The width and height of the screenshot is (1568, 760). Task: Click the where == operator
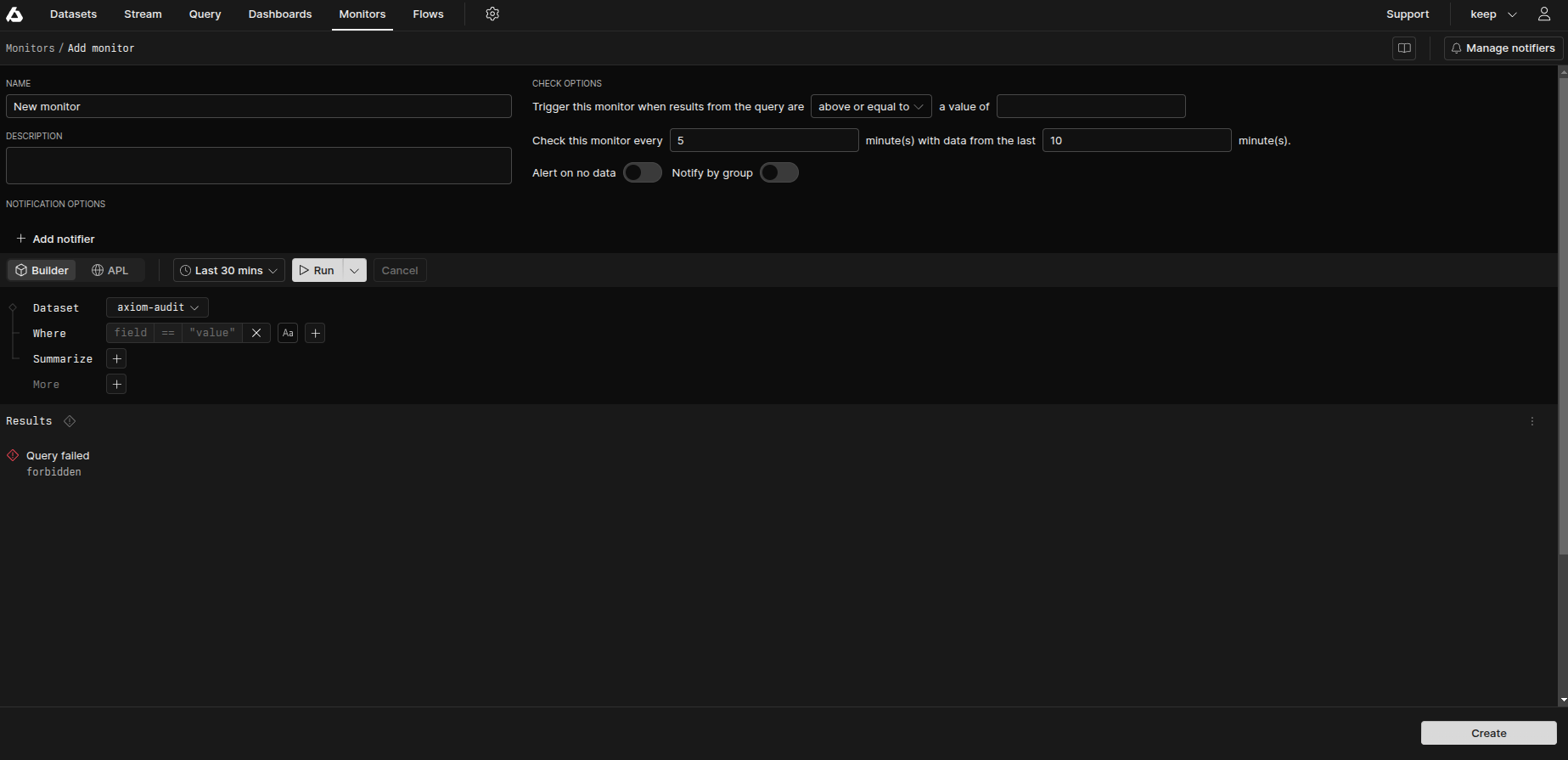[x=168, y=333]
